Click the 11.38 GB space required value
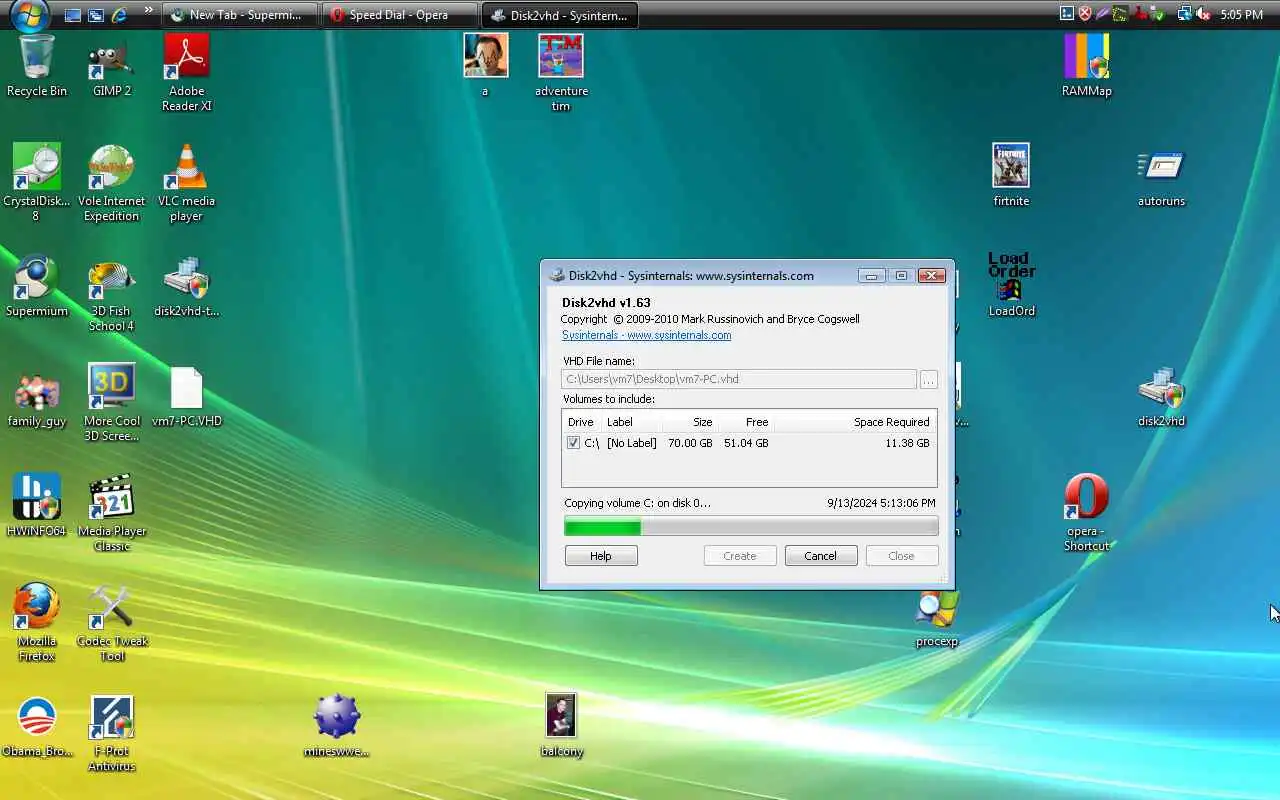 point(907,443)
